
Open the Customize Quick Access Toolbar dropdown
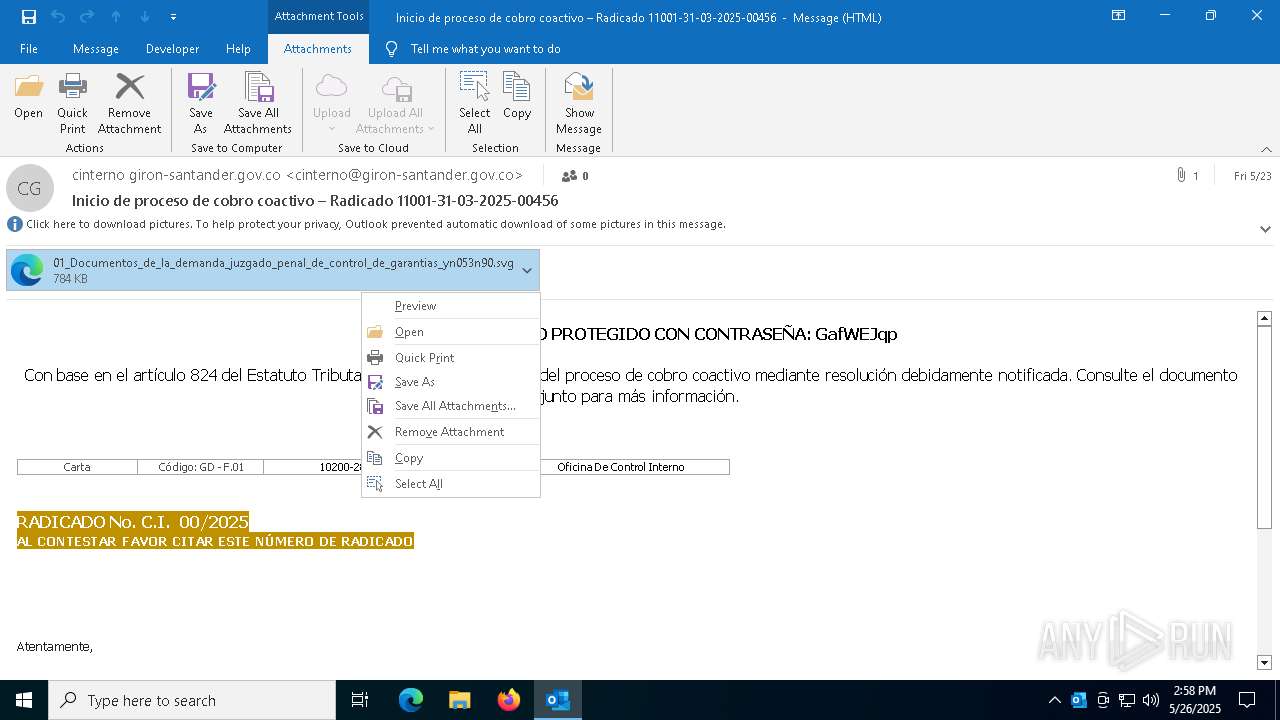(173, 17)
